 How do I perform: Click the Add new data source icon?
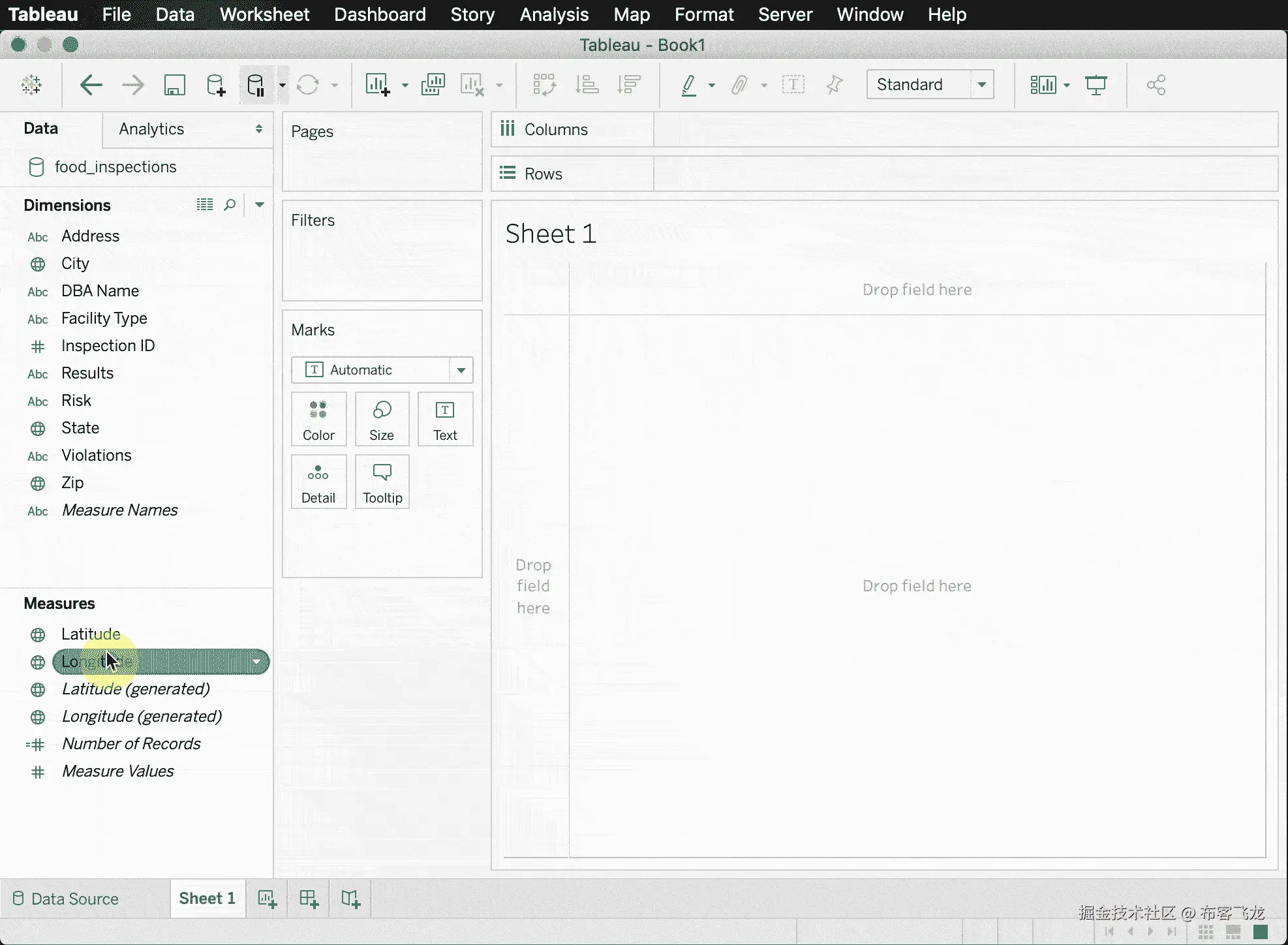click(x=215, y=85)
